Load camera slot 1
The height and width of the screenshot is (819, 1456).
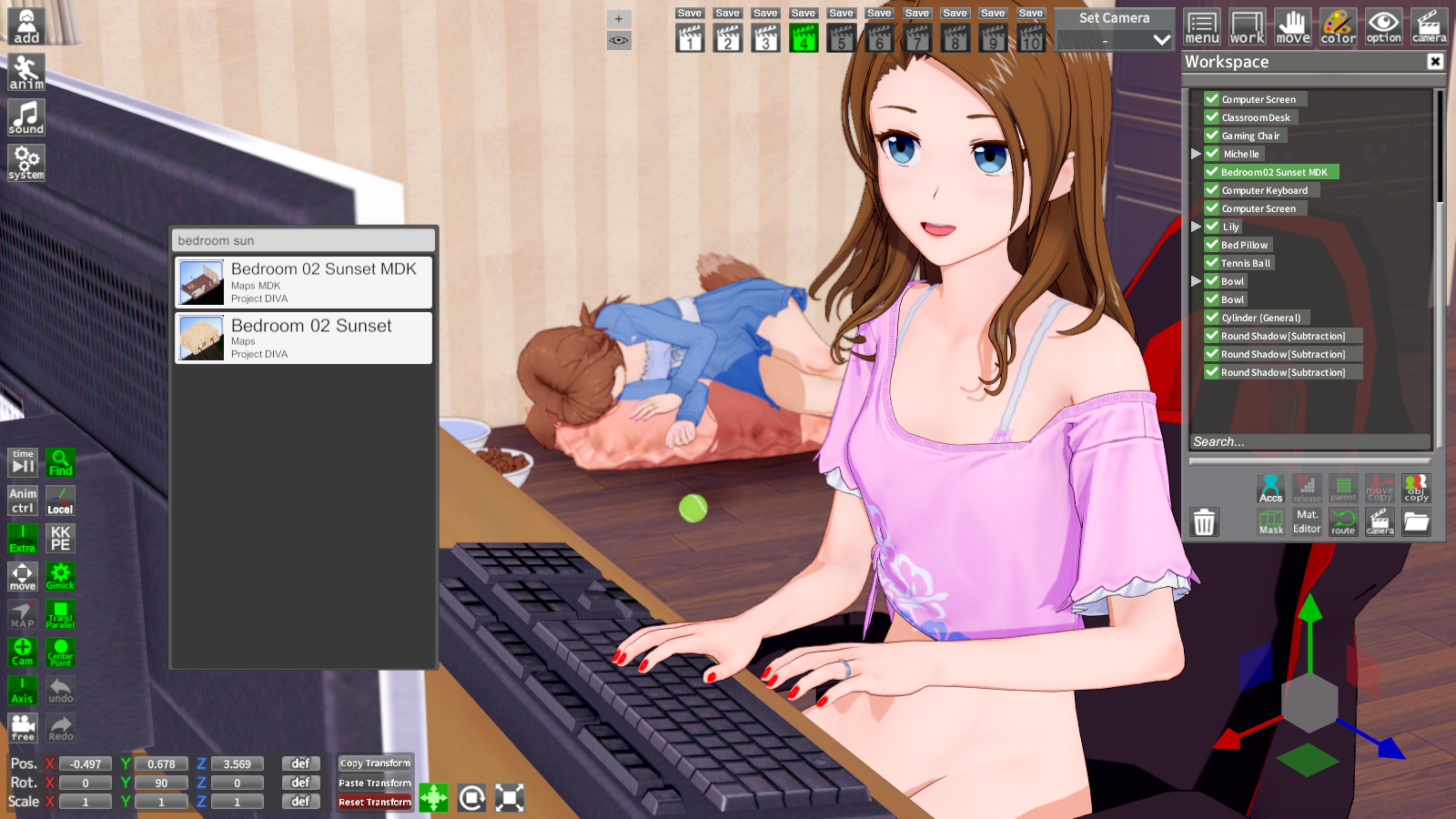point(690,38)
